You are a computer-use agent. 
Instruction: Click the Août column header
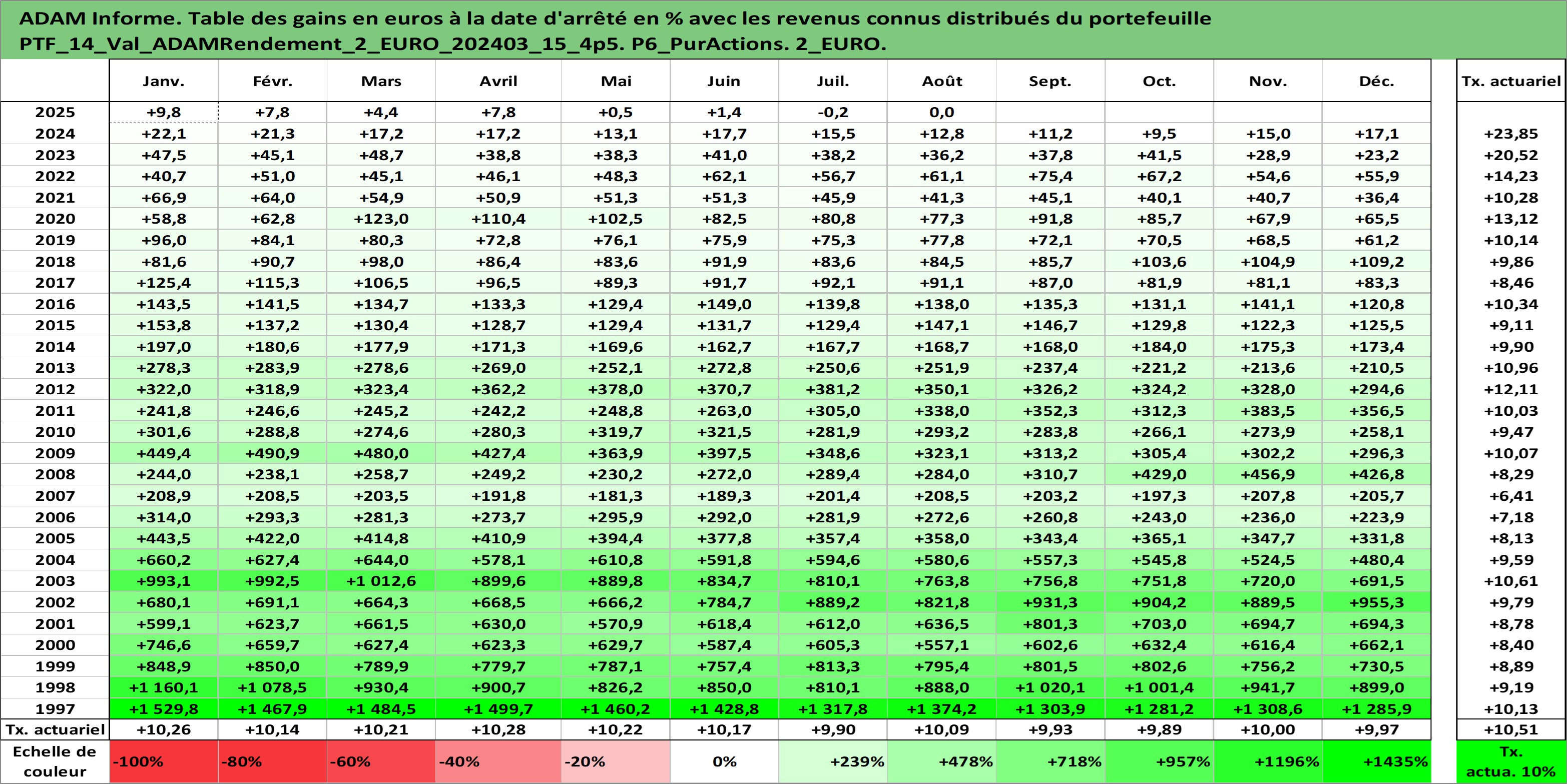coord(942,81)
